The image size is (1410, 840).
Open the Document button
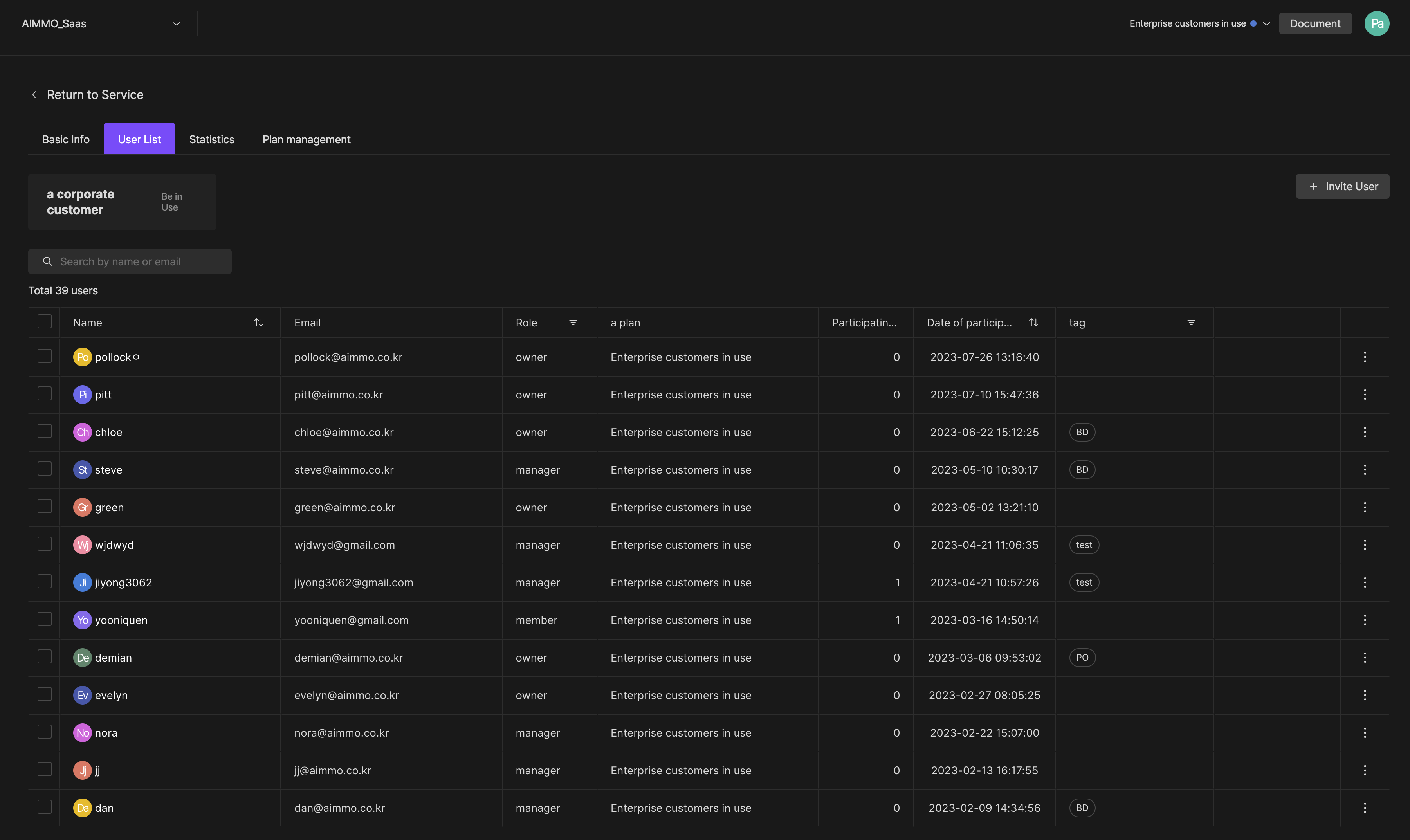1315,24
